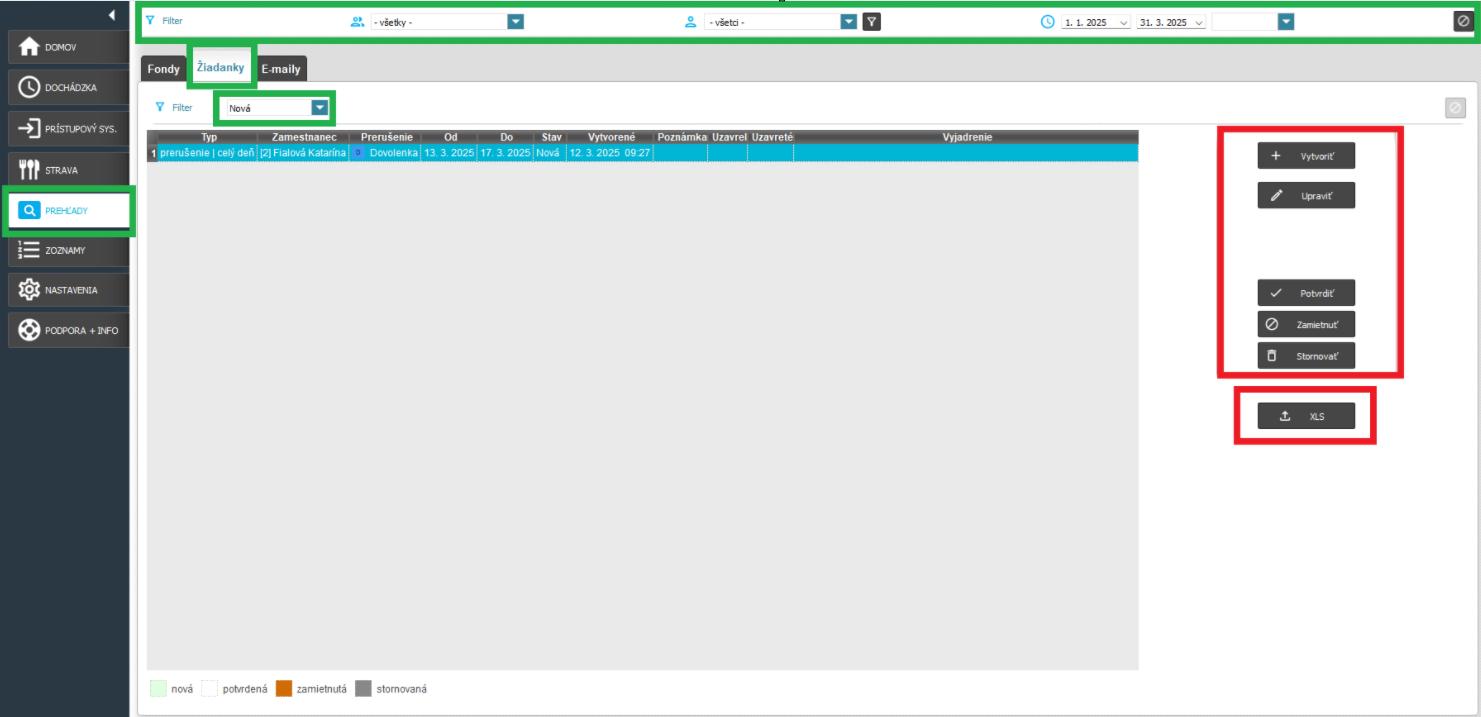The width and height of the screenshot is (1481, 717).
Task: Open the Domov home section
Action: tap(67, 47)
